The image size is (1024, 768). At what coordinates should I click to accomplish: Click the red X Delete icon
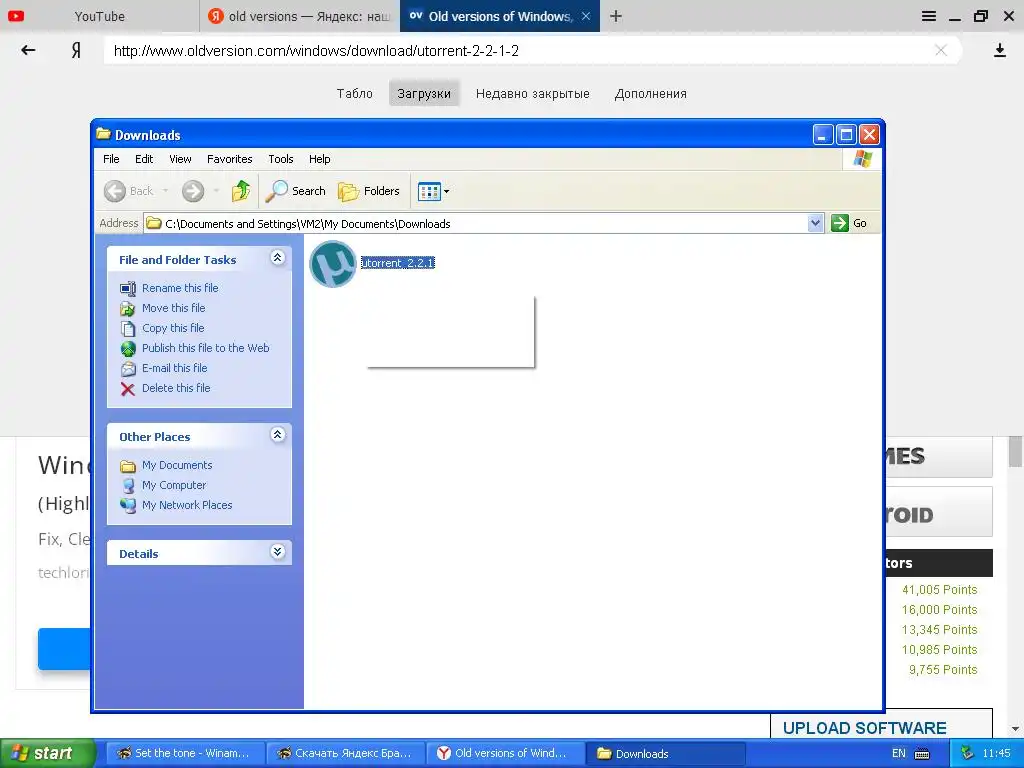pyautogui.click(x=128, y=389)
